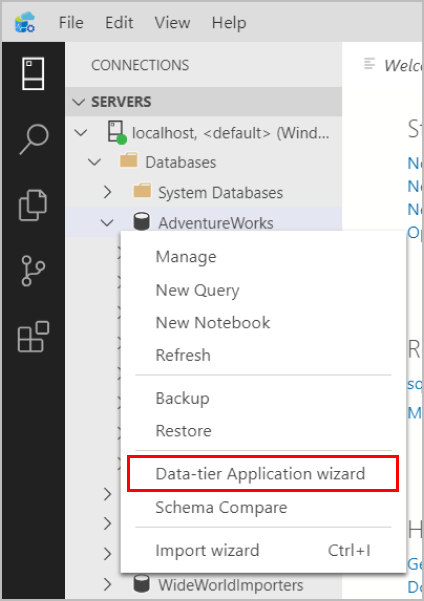
Task: Open the File menu
Action: 71,23
